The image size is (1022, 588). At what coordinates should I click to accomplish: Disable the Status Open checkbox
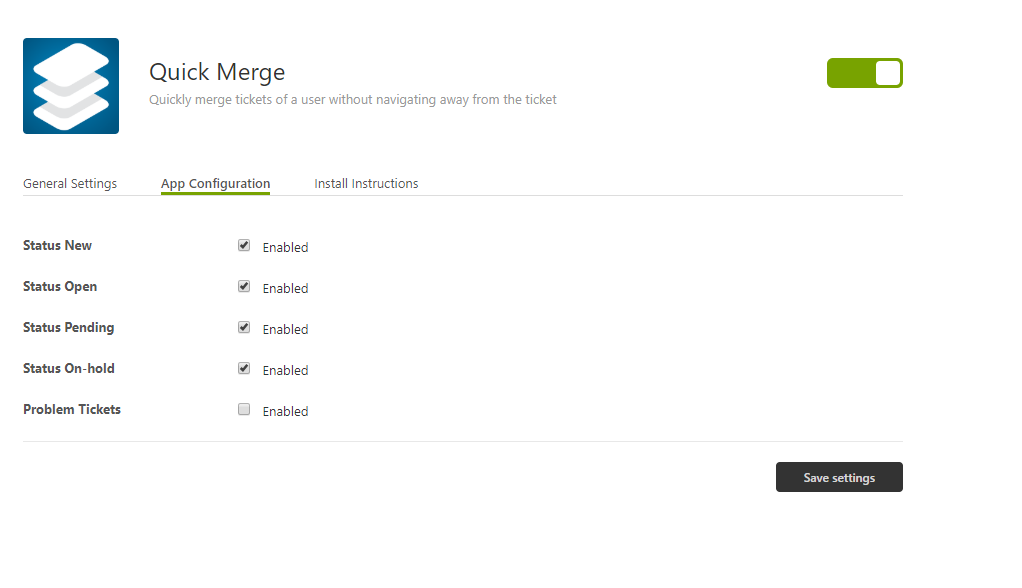point(244,286)
